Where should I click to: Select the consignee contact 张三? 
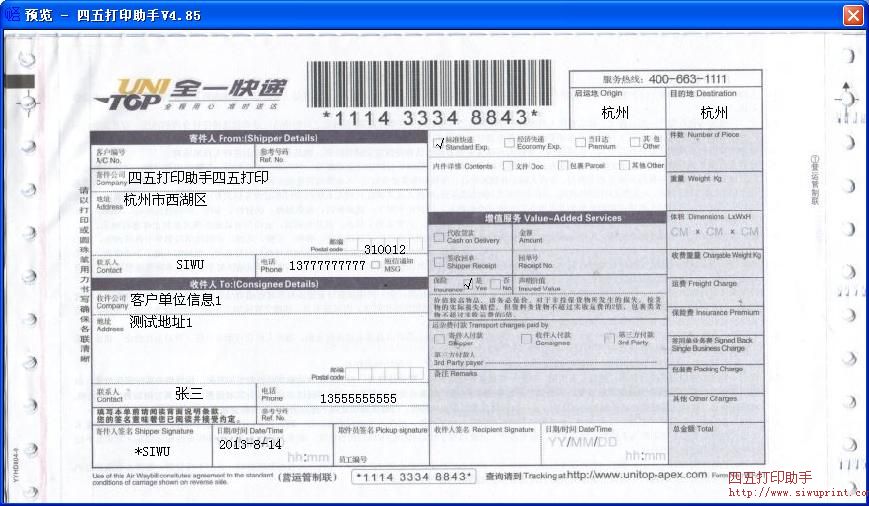[x=189, y=393]
